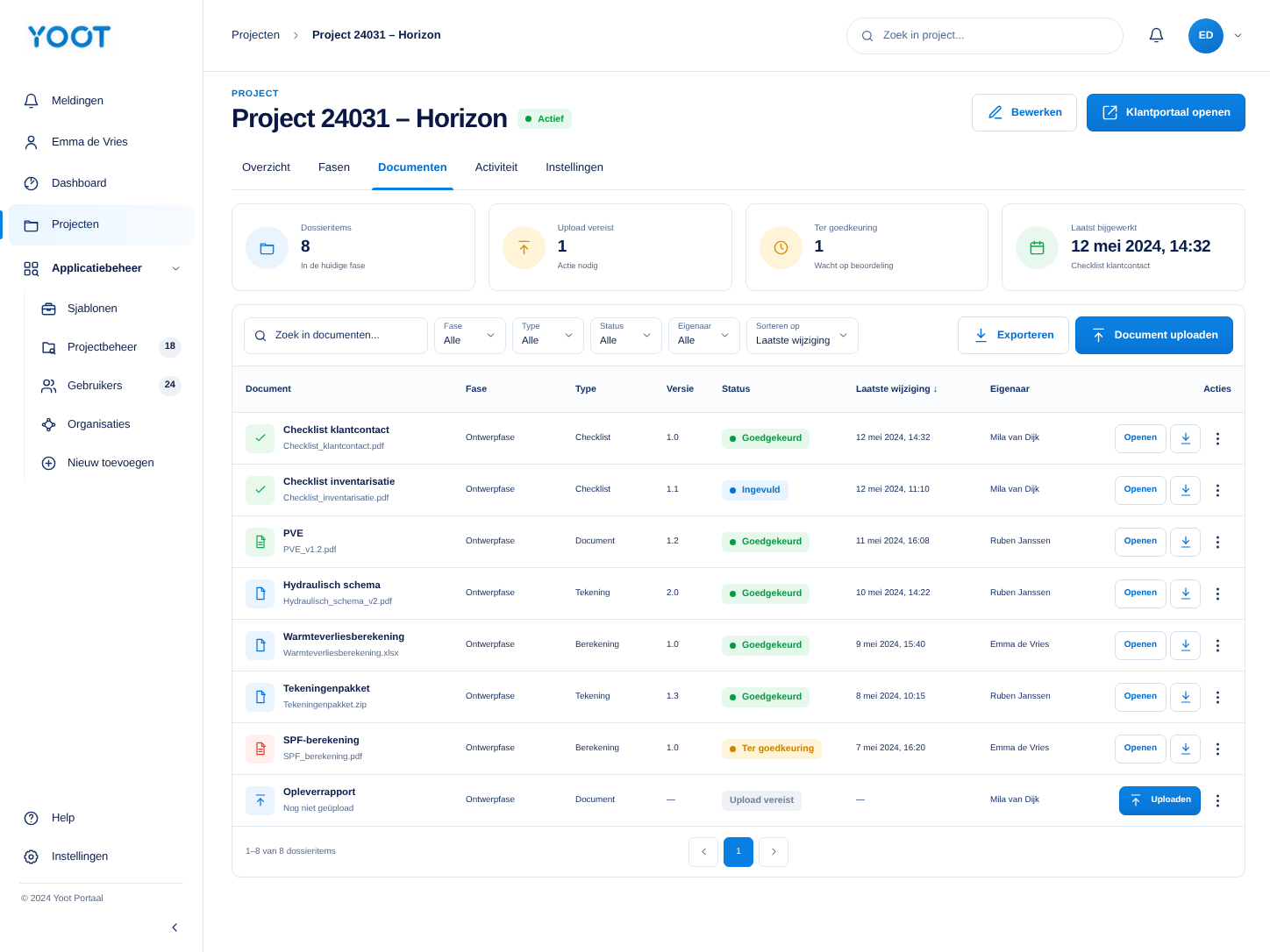Screen dimensions: 1270x952
Task: Click Klantportaal openen button
Action: click(x=1166, y=113)
